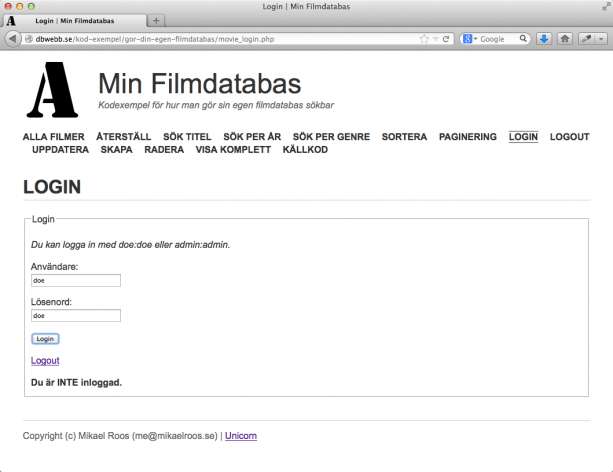Open the downloads arrow icon
613x472 pixels.
click(543, 39)
